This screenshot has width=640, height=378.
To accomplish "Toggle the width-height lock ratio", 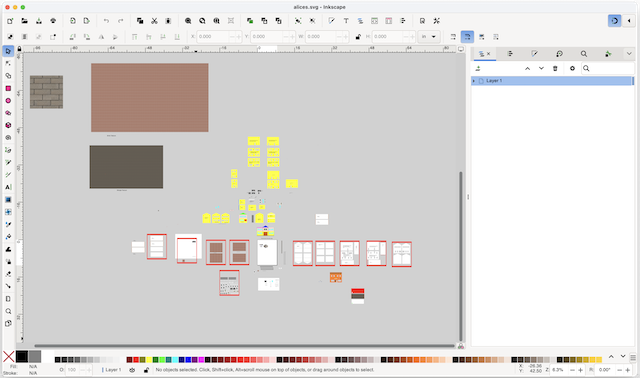I will pyautogui.click(x=358, y=37).
